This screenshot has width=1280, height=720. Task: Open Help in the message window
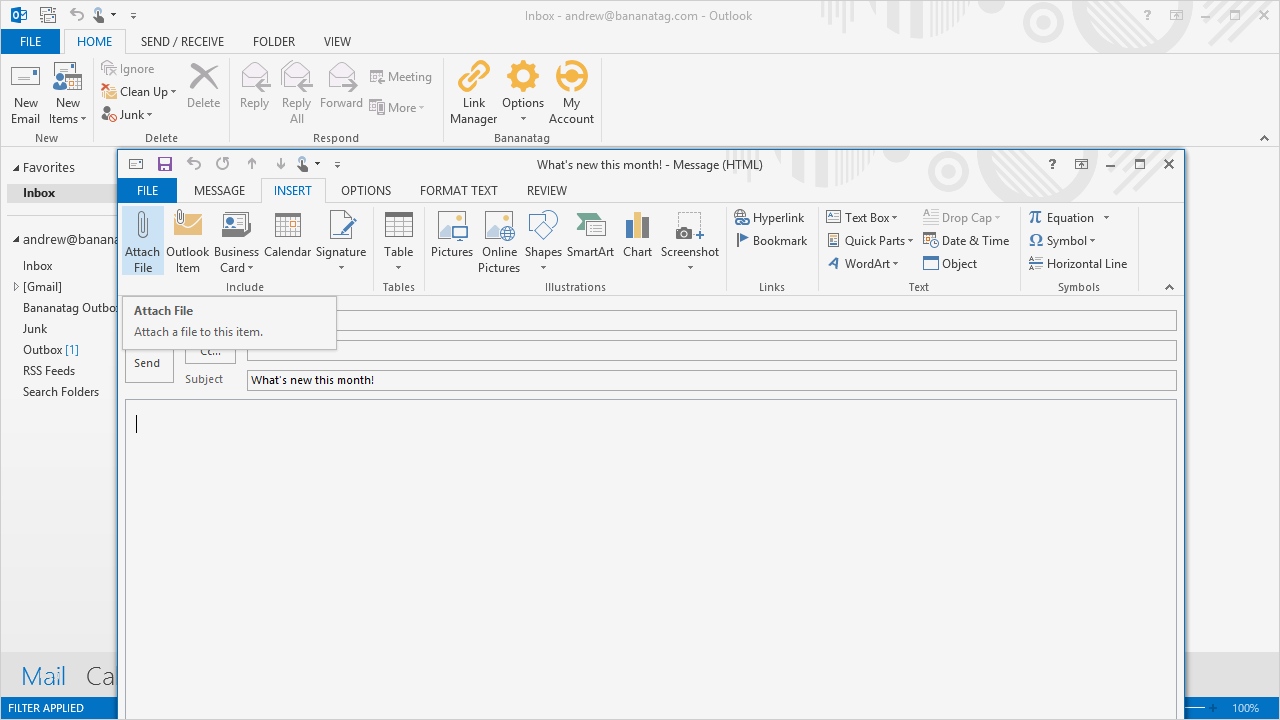[x=1052, y=165]
